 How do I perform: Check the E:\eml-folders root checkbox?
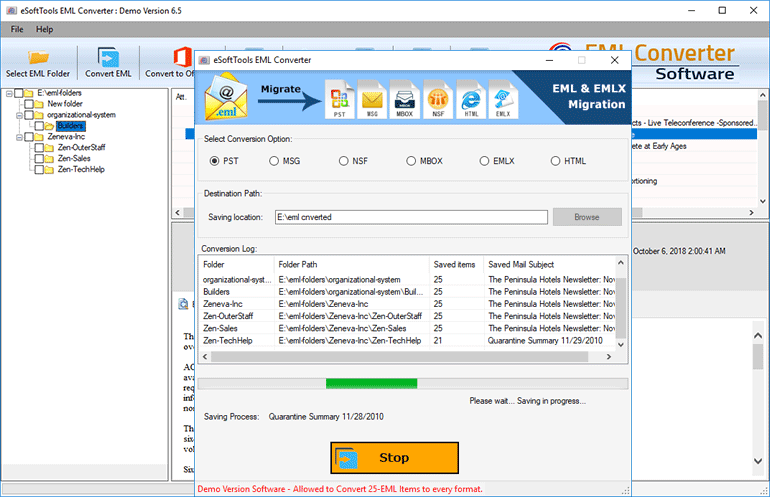coord(19,93)
